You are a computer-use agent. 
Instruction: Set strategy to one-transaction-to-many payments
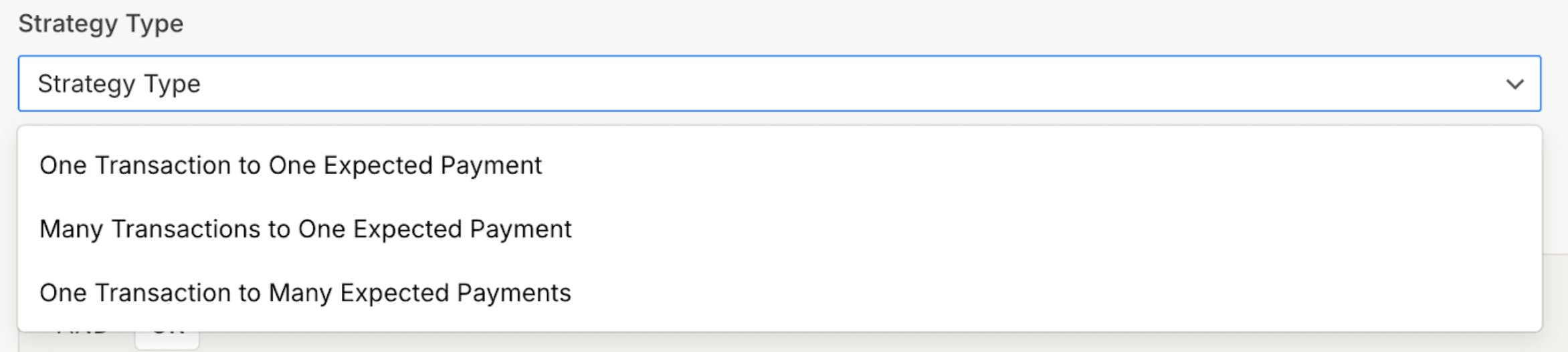(305, 292)
